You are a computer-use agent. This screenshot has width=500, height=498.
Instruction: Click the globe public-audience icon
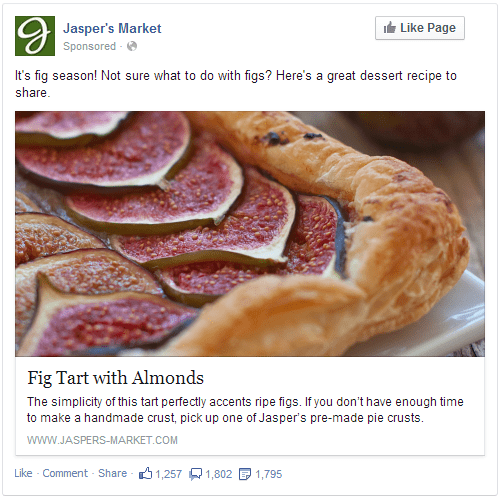pyautogui.click(x=132, y=46)
